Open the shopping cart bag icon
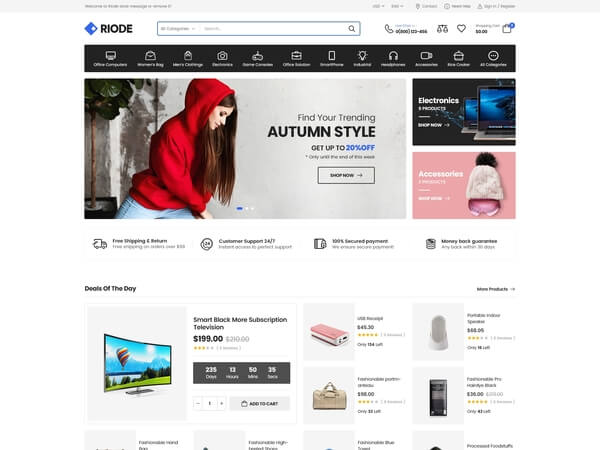 click(x=507, y=29)
